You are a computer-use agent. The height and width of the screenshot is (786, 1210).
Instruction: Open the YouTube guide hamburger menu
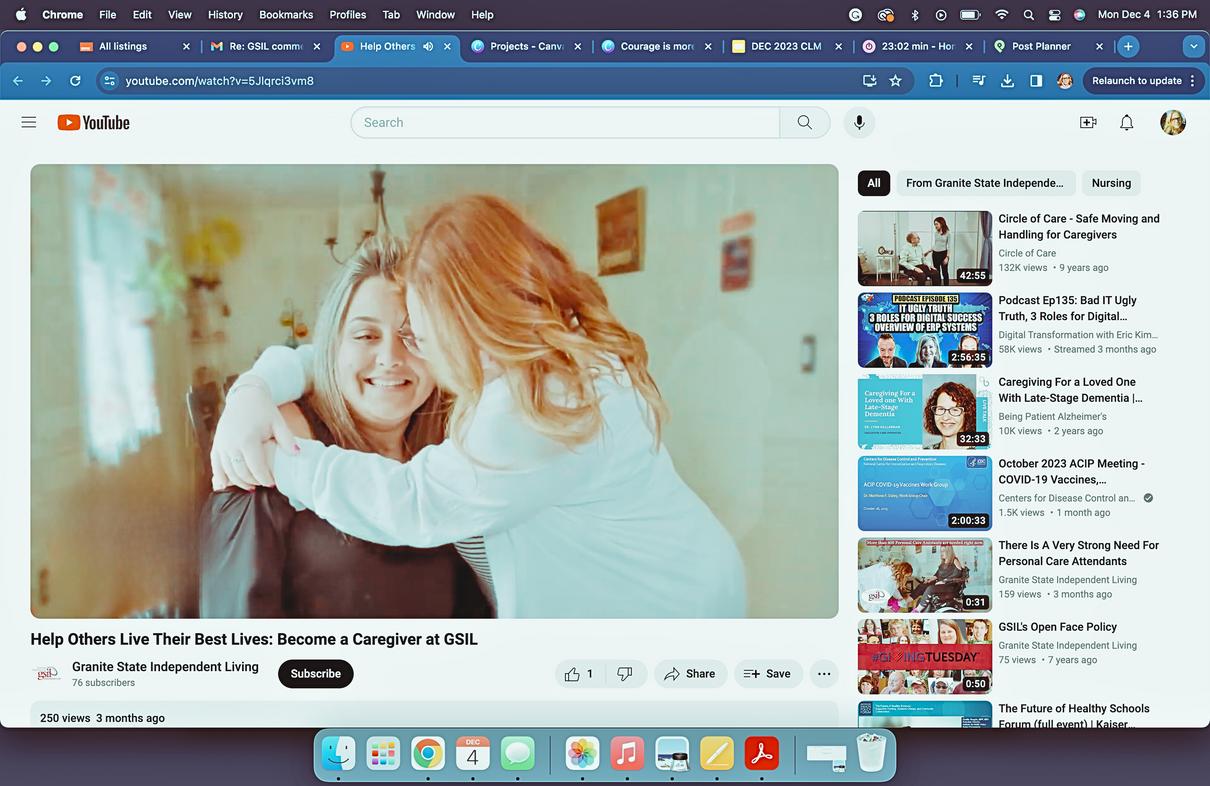29,122
